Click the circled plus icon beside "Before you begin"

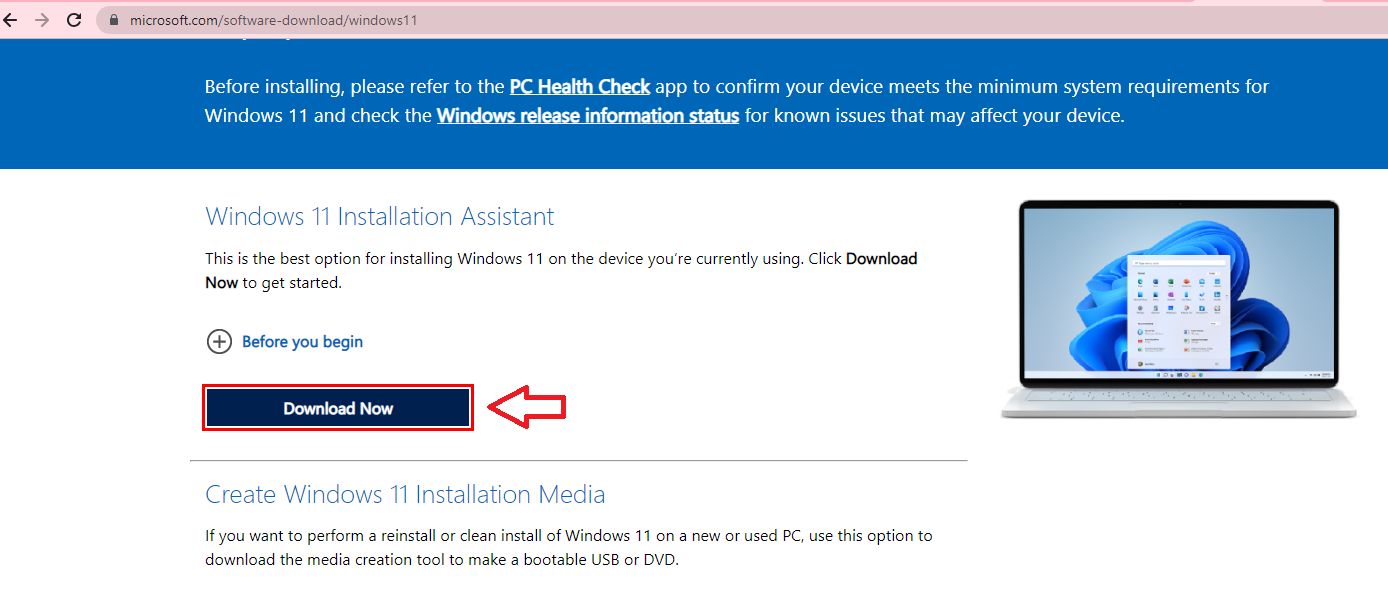[x=219, y=341]
